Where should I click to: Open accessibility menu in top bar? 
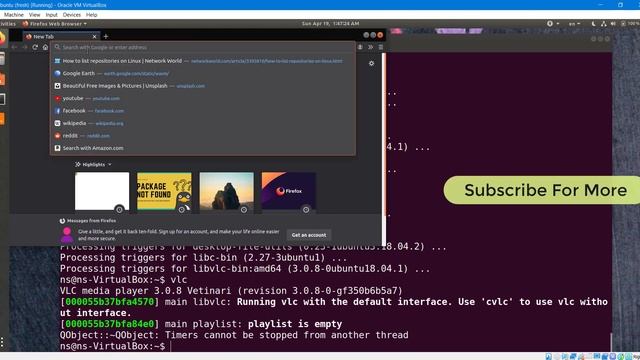[x=553, y=24]
